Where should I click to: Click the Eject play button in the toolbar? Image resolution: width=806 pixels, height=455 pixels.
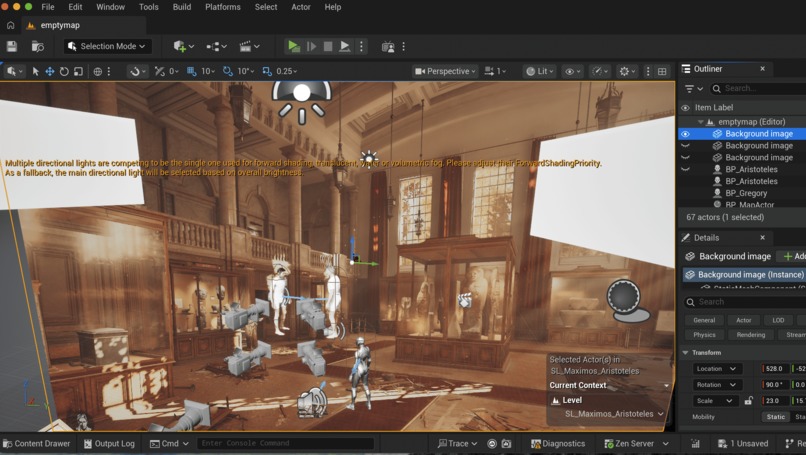(x=345, y=46)
